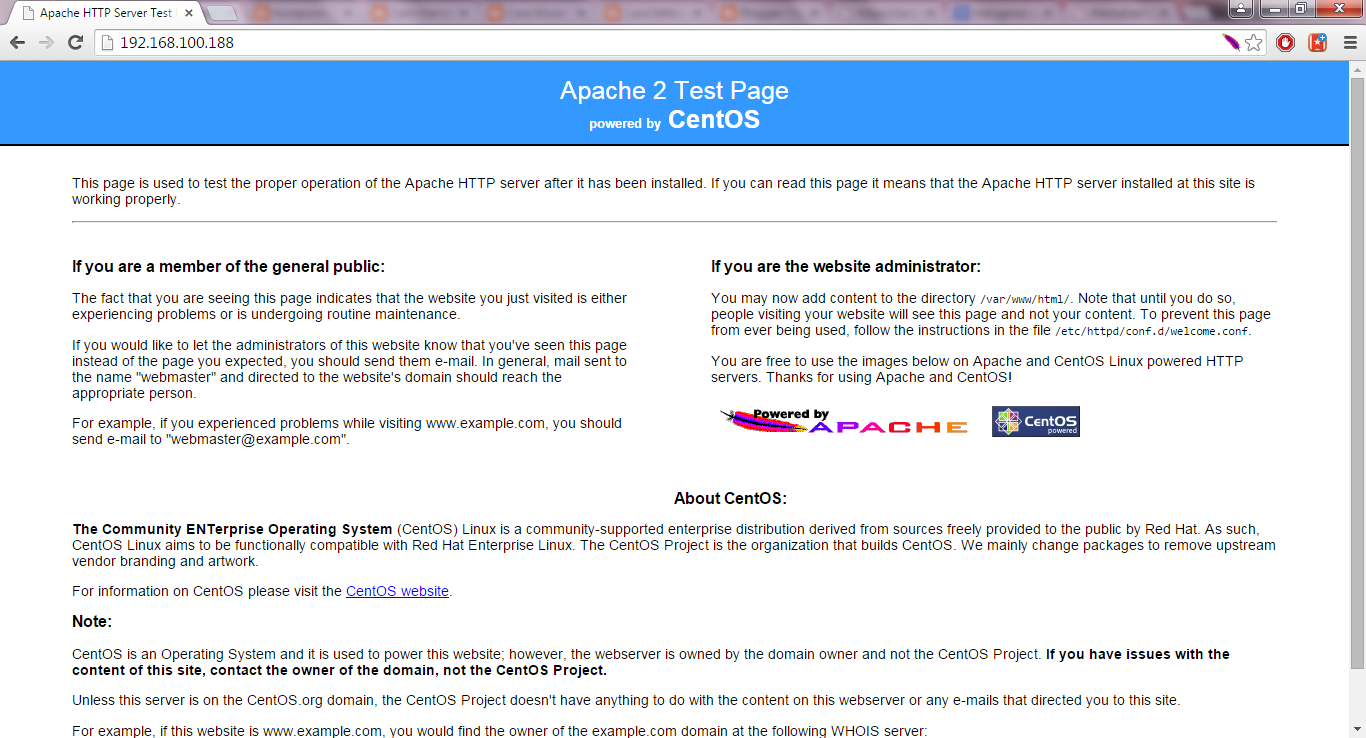The height and width of the screenshot is (738, 1366).
Task: Click the 'general public' section heading
Action: pos(228,266)
